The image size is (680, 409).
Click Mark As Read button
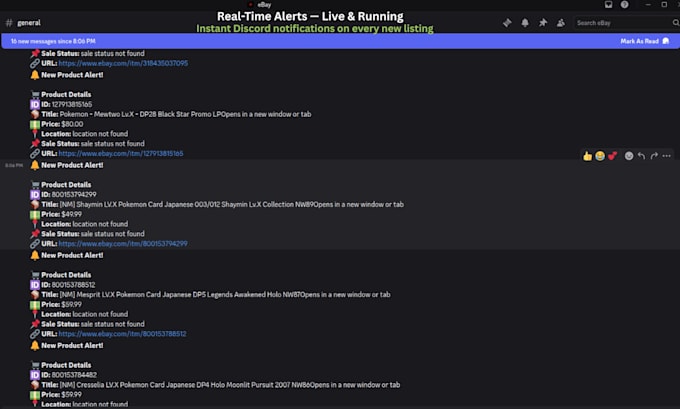point(644,41)
